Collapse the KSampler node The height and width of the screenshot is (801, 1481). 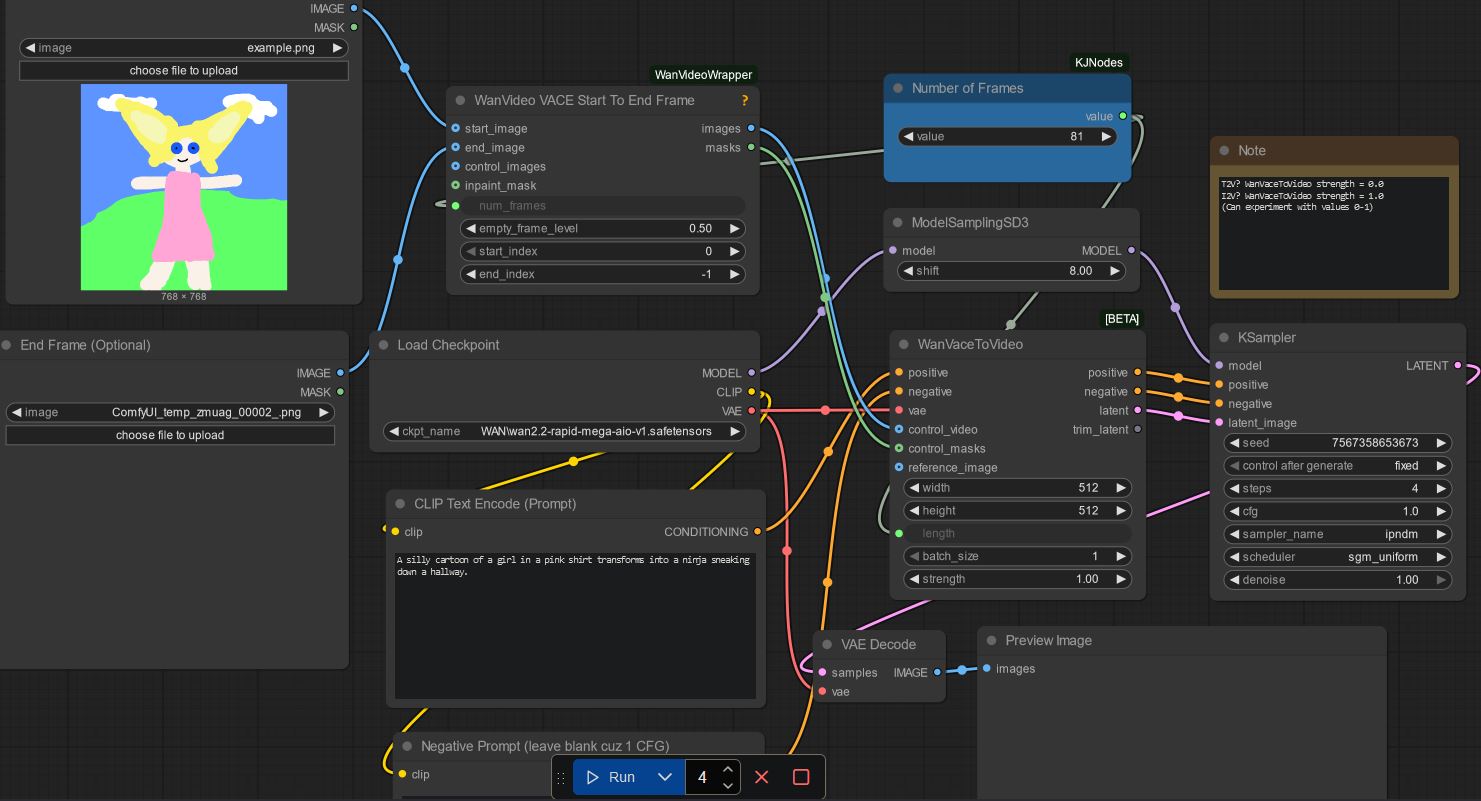point(1224,337)
